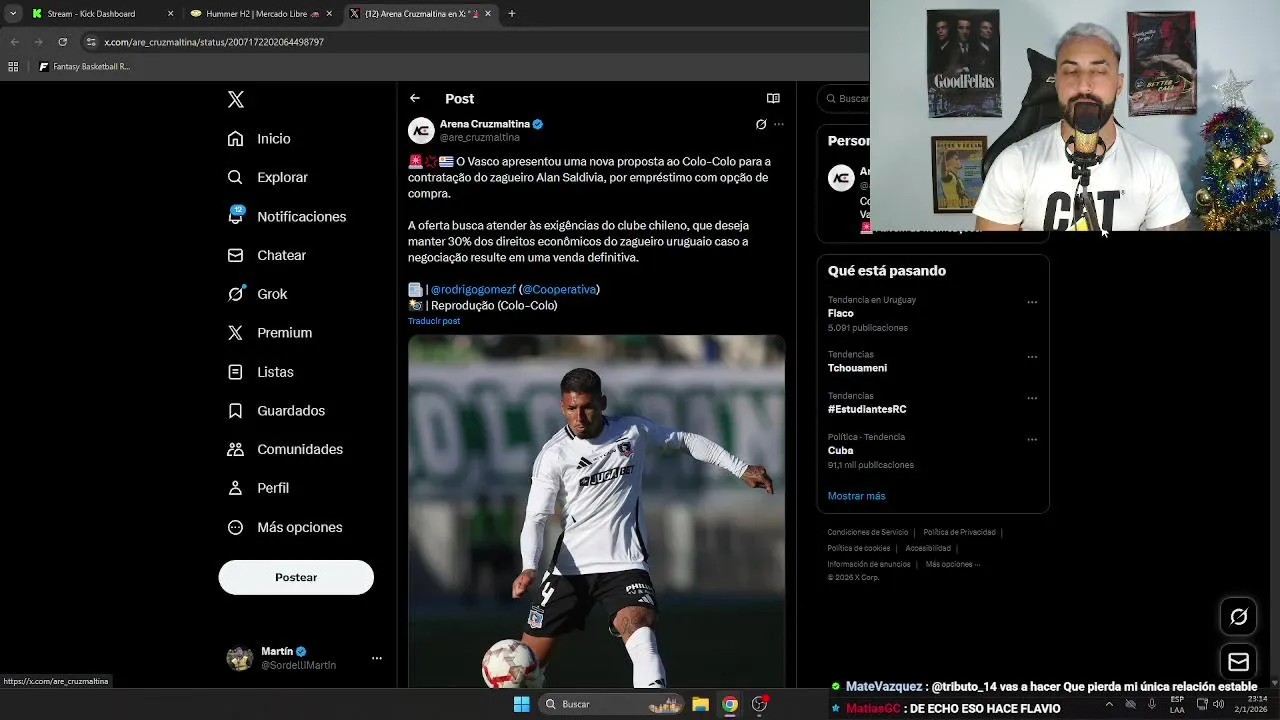Click browser back arrow
Screen dimensions: 1280x720
pos(14,42)
